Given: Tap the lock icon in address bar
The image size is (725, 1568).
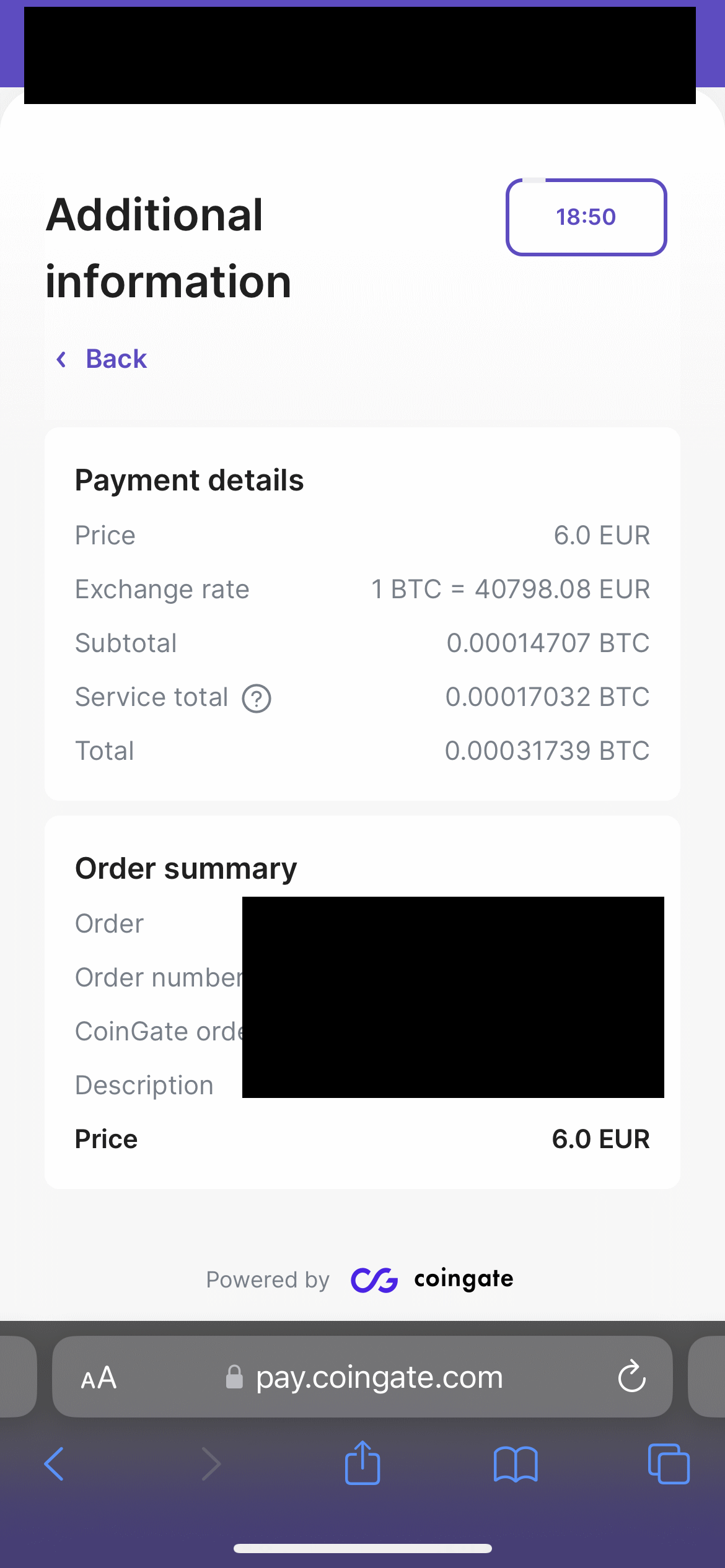Looking at the screenshot, I should [x=234, y=1377].
